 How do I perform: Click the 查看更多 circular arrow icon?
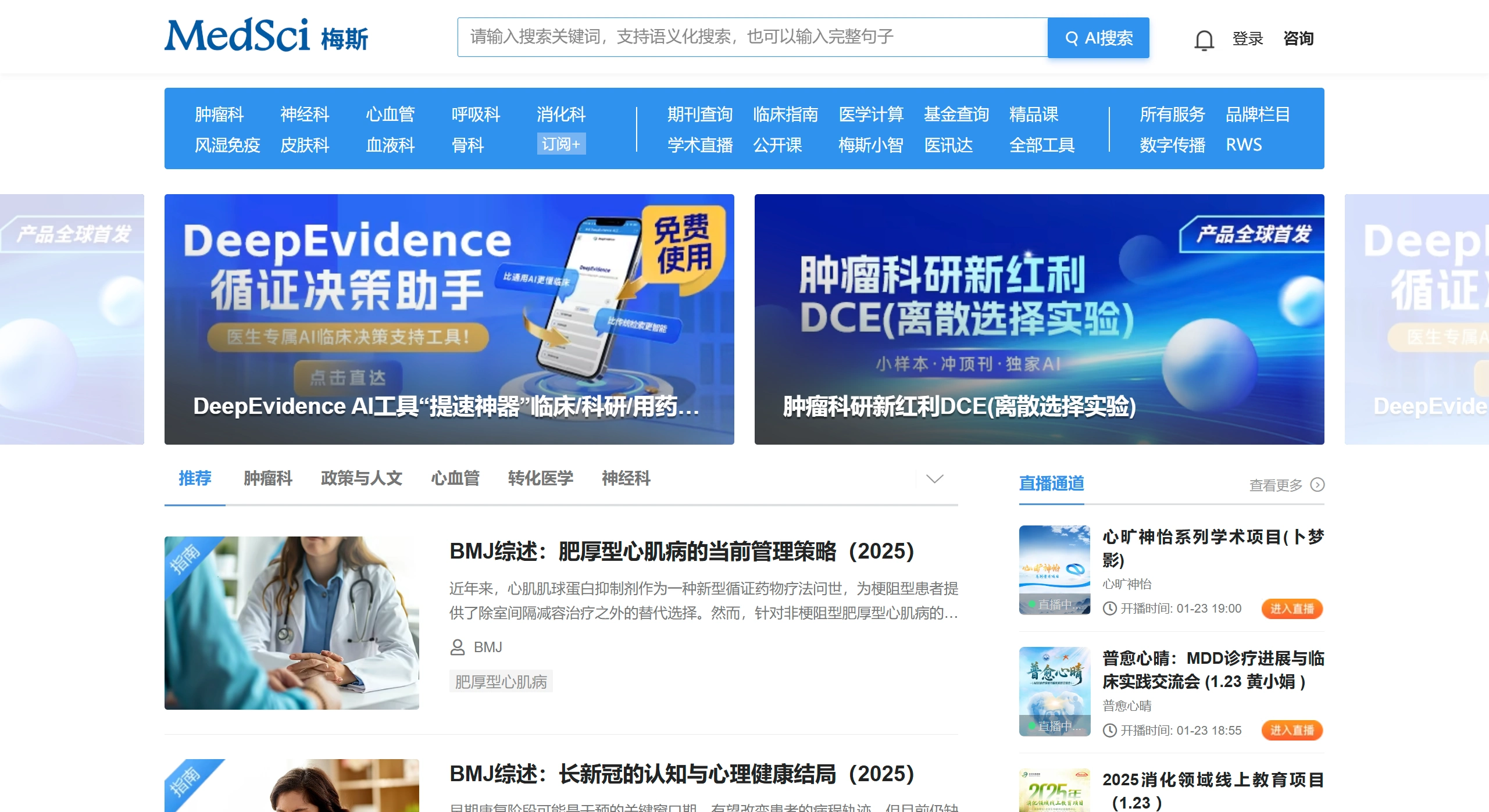(1317, 484)
